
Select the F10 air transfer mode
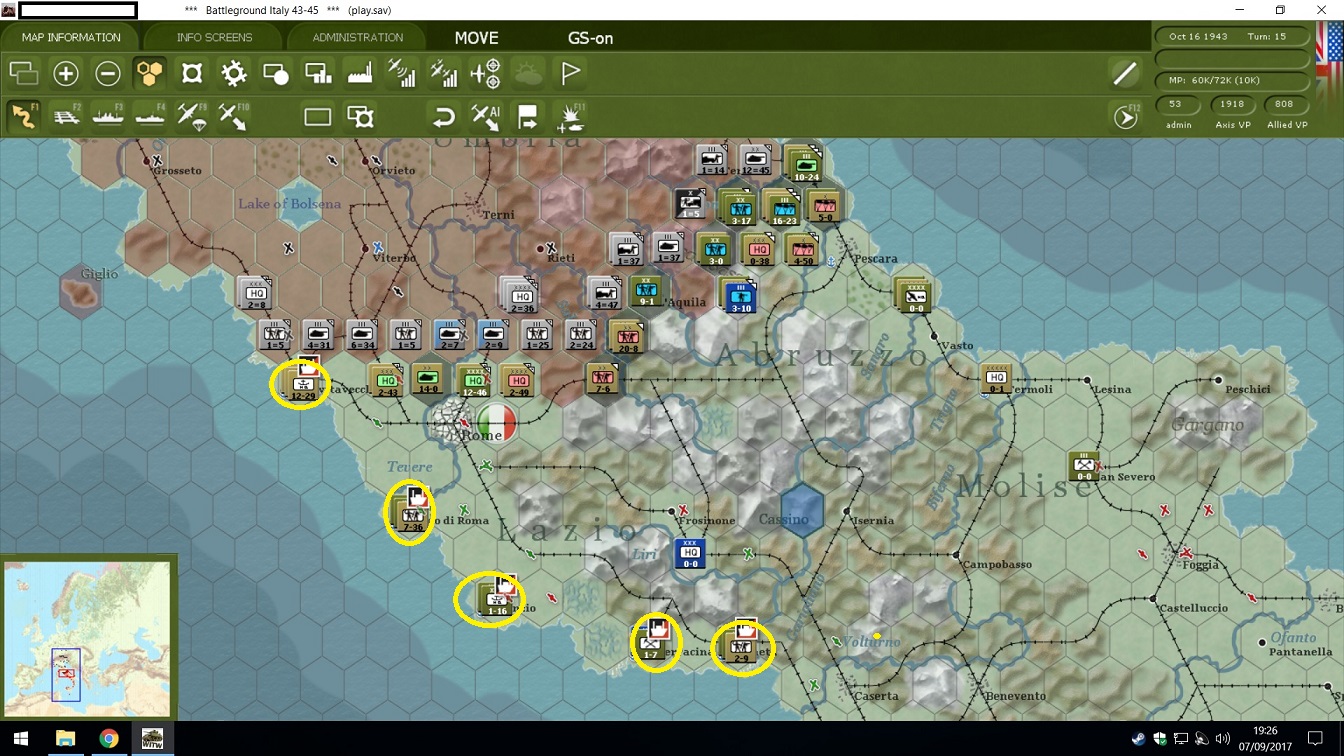point(234,116)
